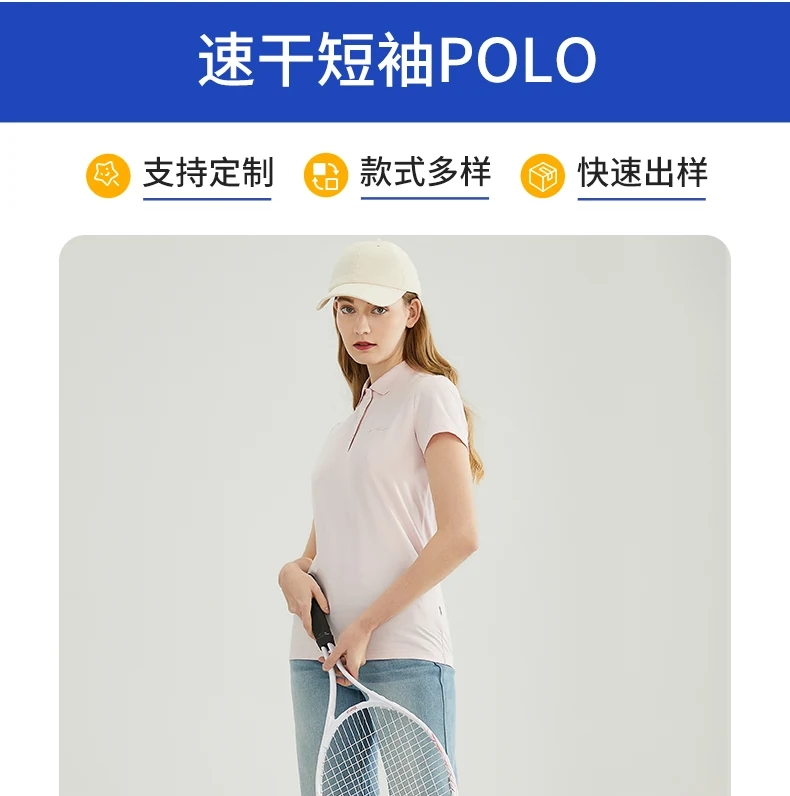790x796 pixels.
Task: Click the small chest logo on polo
Action: click(x=378, y=429)
